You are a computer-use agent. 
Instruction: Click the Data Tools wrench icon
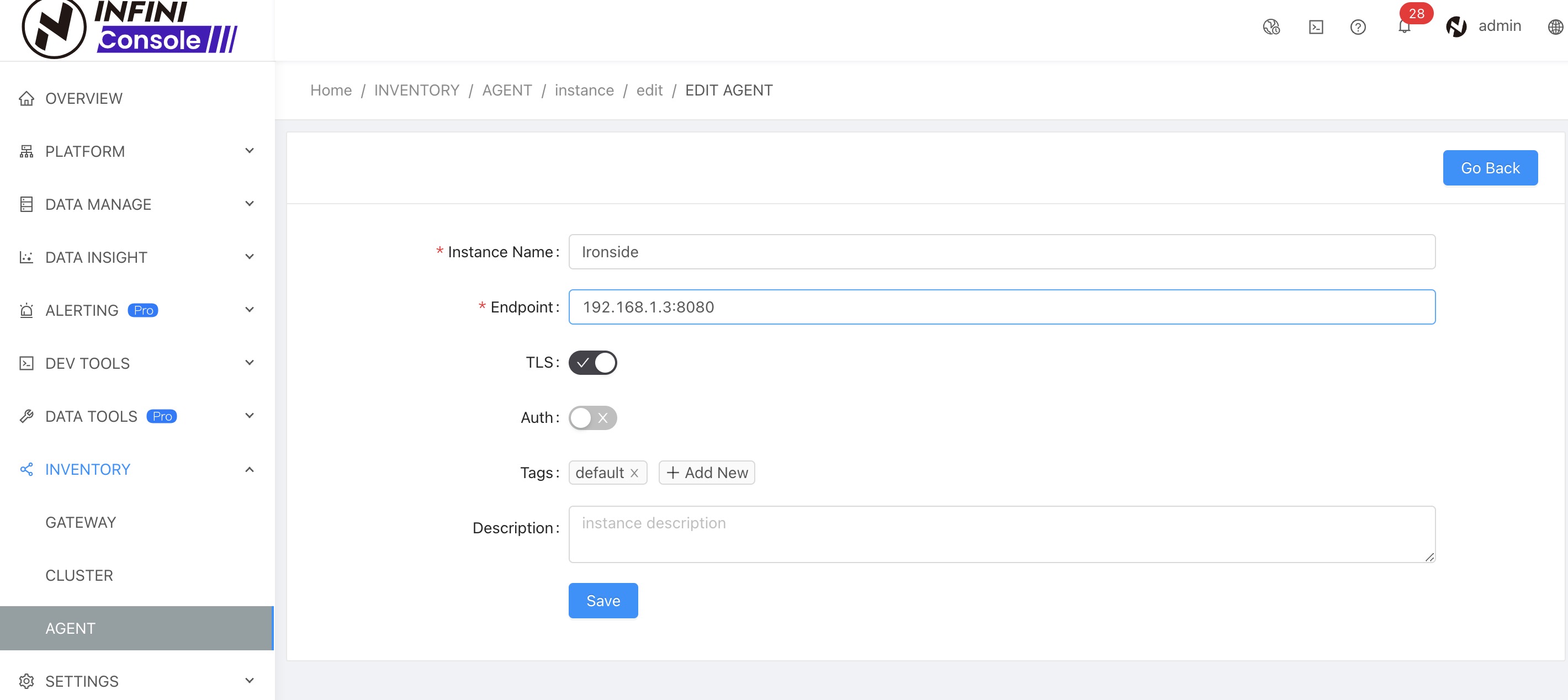tap(26, 416)
